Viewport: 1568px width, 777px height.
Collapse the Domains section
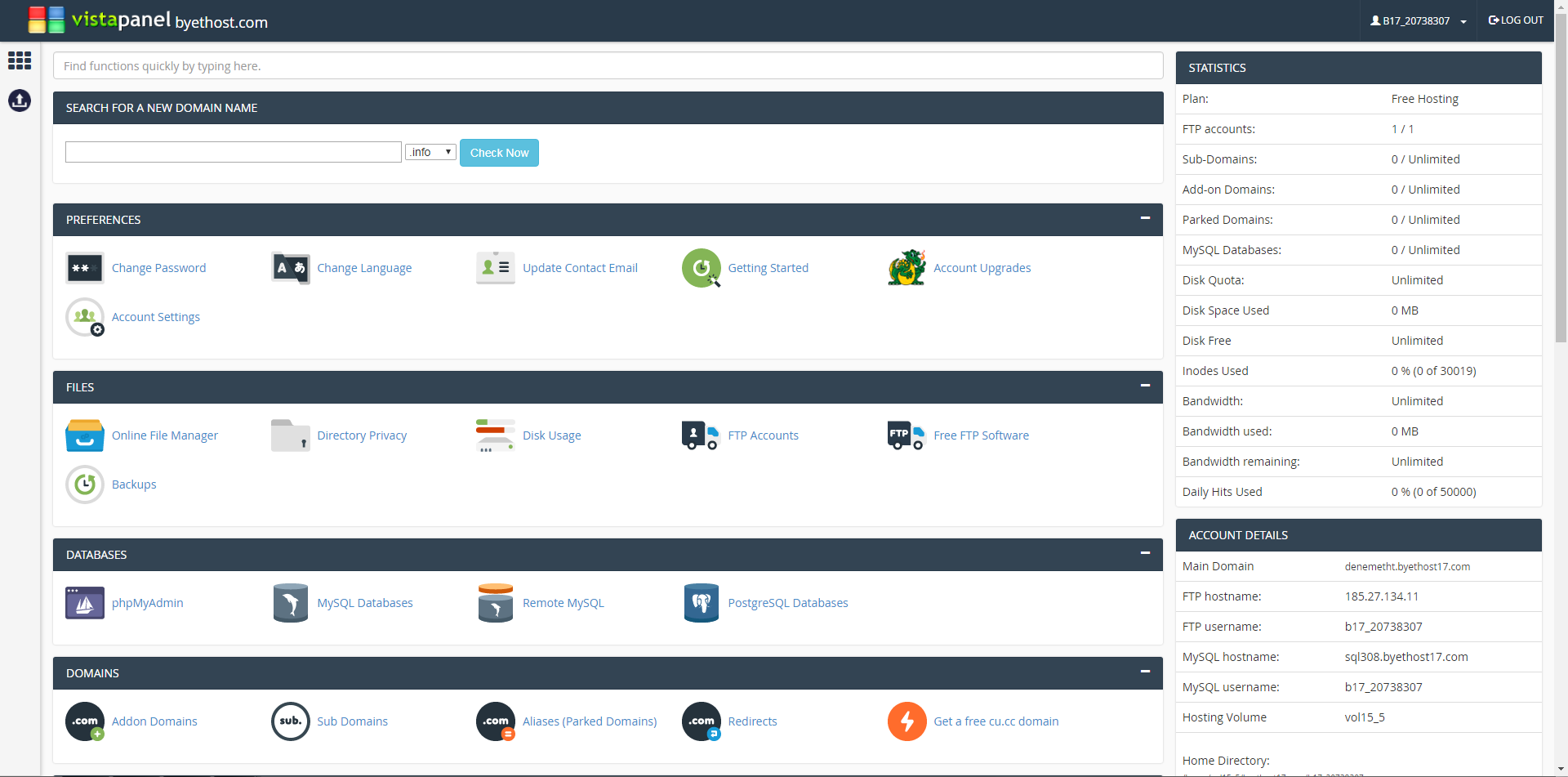click(1145, 672)
